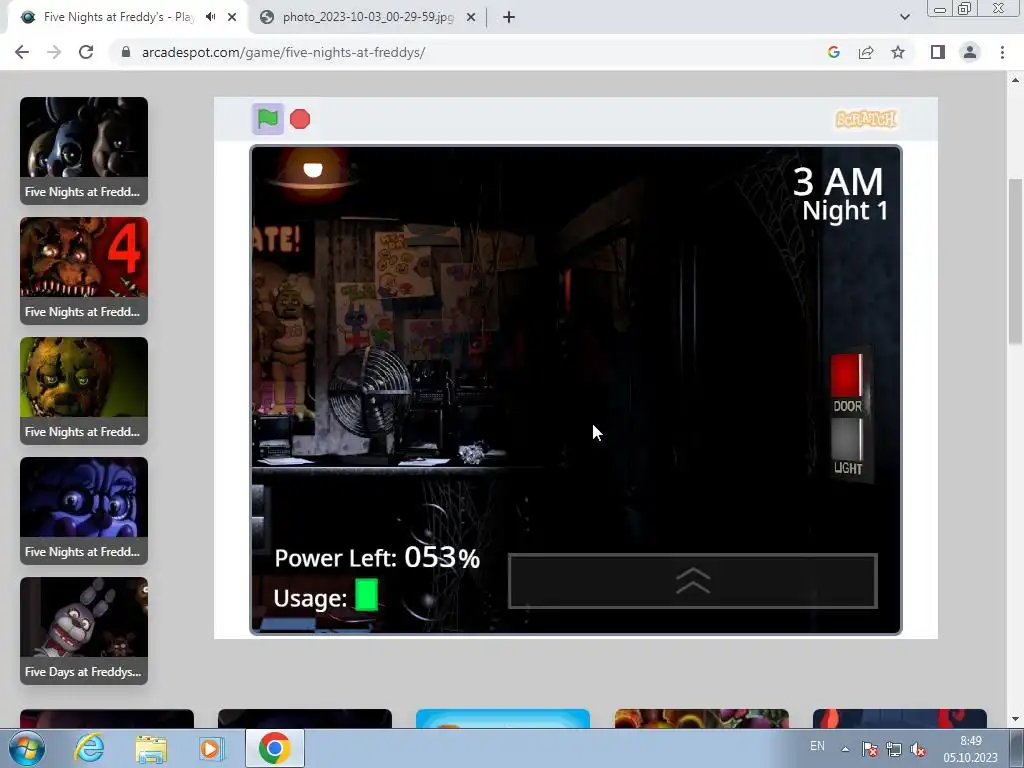Mute the Five Nights at Freddy's tab audio
This screenshot has height=768, width=1024.
(x=210, y=17)
